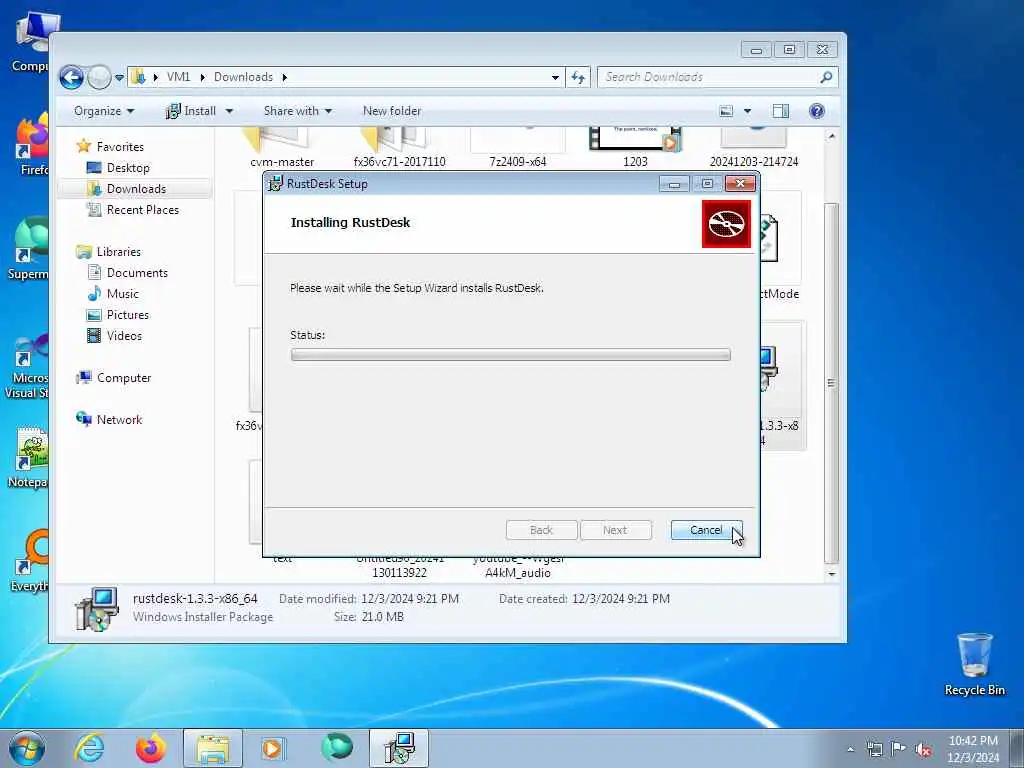The image size is (1024, 768).
Task: Open the Videos library
Action: tap(114, 336)
